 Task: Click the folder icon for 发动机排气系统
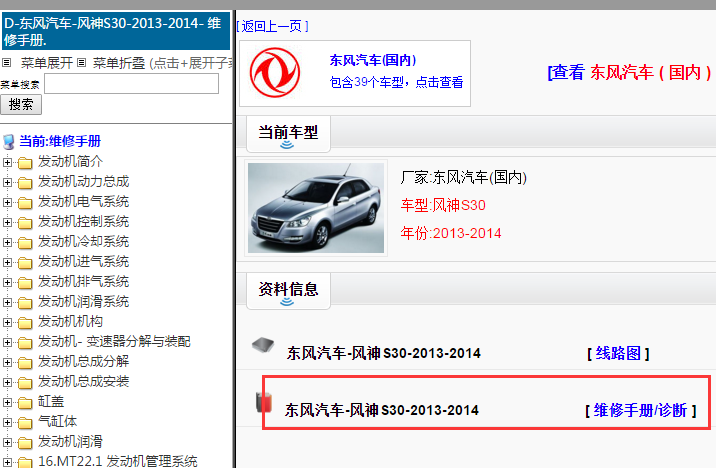click(25, 283)
